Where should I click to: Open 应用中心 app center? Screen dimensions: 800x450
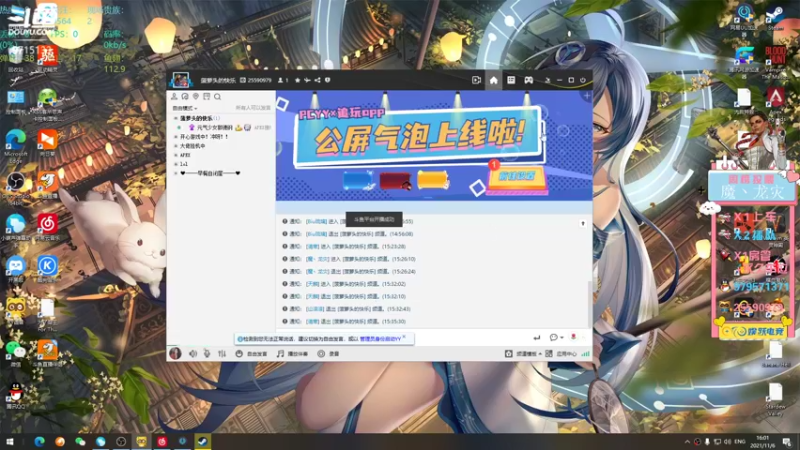[x=561, y=354]
